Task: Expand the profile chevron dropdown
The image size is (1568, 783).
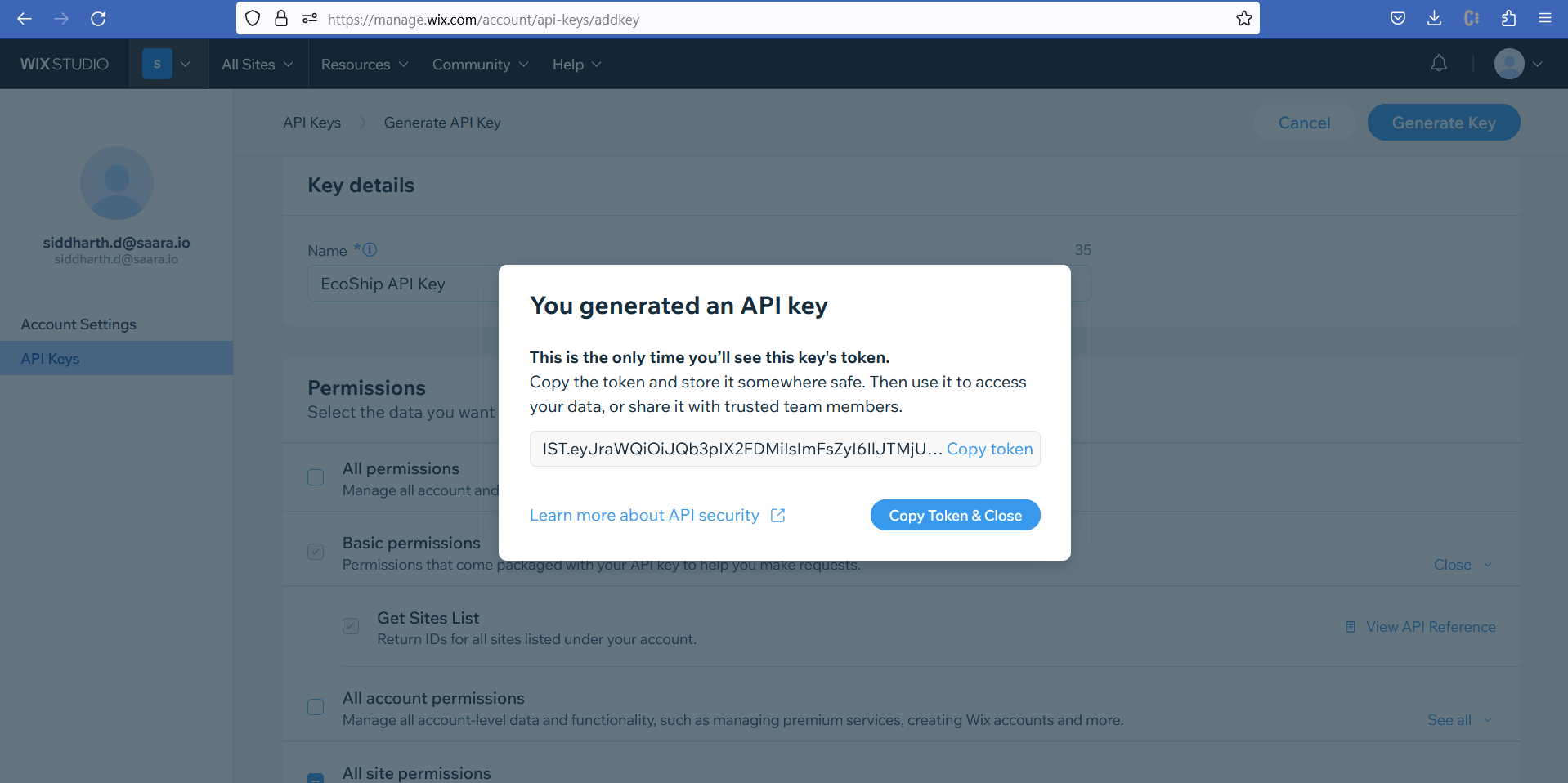Action: click(1538, 64)
